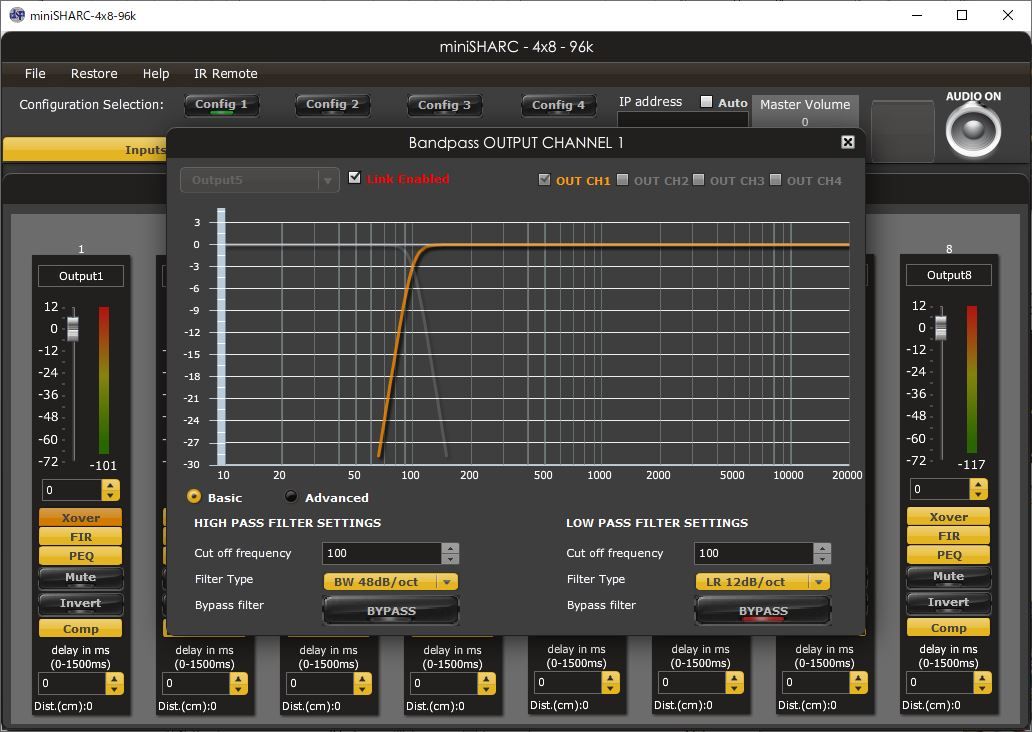Click the Output1 delay in ms field
This screenshot has width=1032, height=732.
pyautogui.click(x=72, y=683)
